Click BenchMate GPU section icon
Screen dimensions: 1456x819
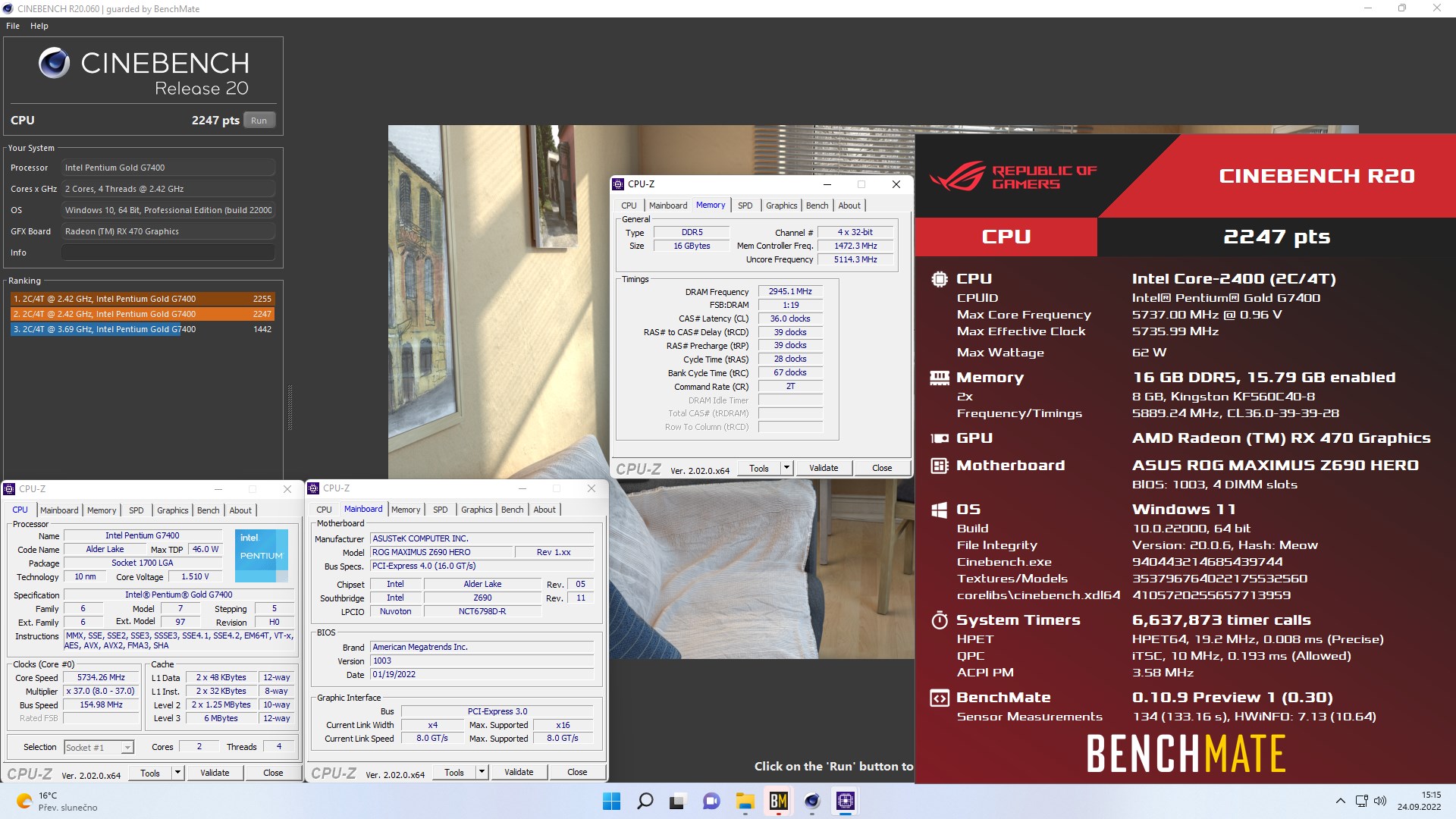tap(939, 438)
